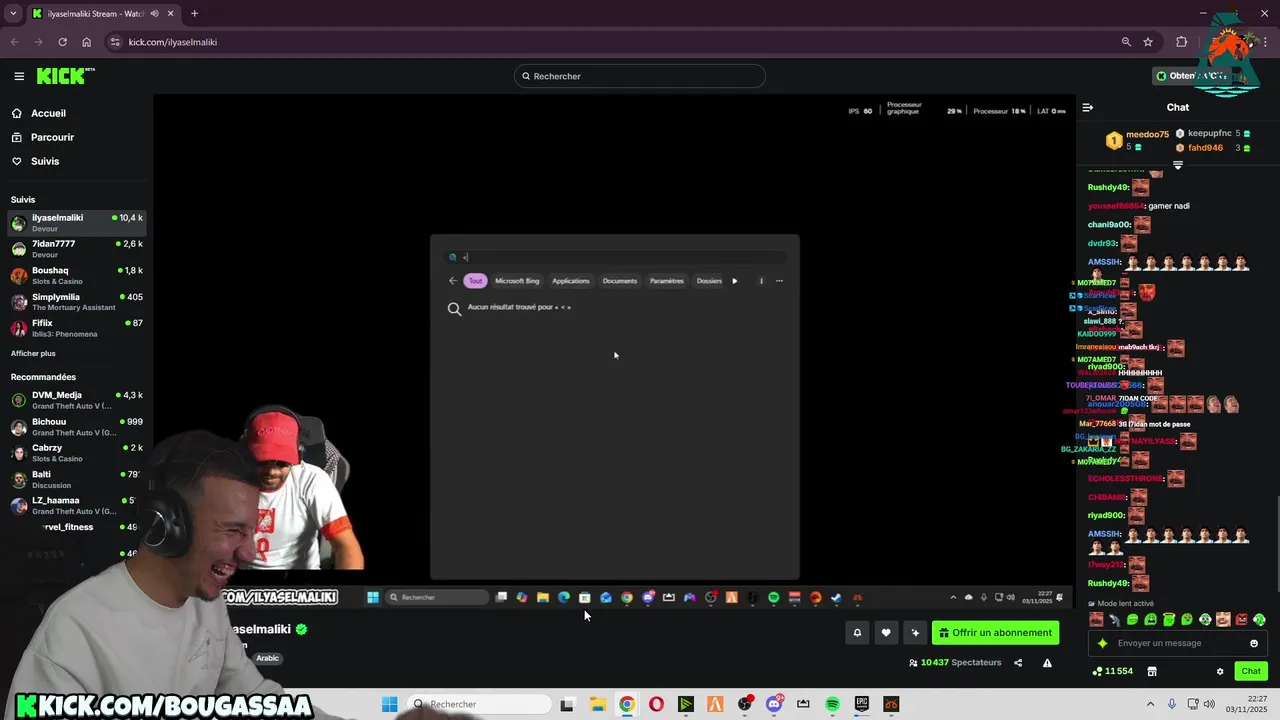Share the stream via share icon
Image resolution: width=1280 pixels, height=720 pixels.
click(x=1018, y=662)
